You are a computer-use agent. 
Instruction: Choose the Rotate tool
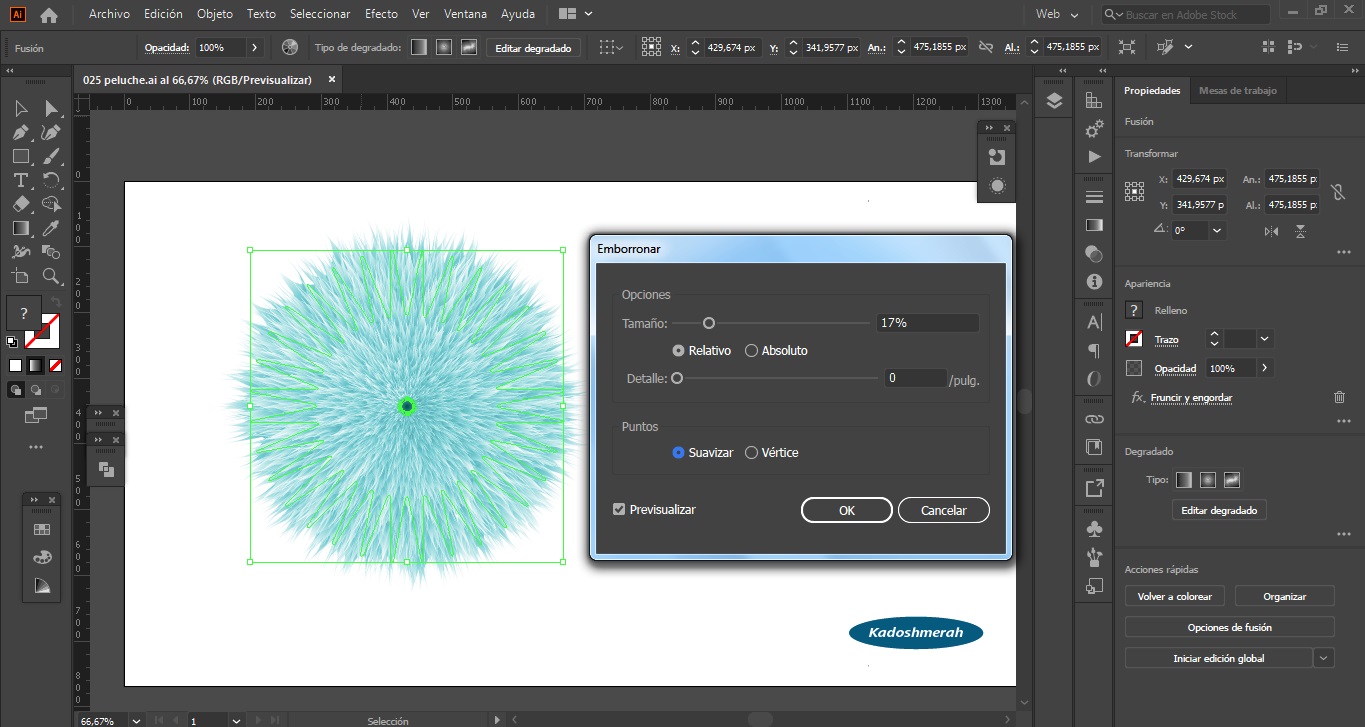pos(51,180)
